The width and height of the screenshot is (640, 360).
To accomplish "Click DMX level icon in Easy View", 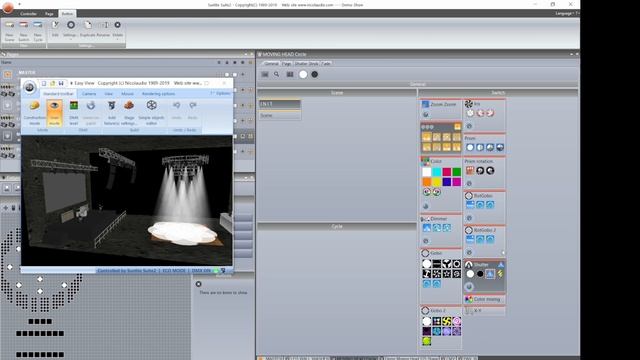I will click(73, 112).
